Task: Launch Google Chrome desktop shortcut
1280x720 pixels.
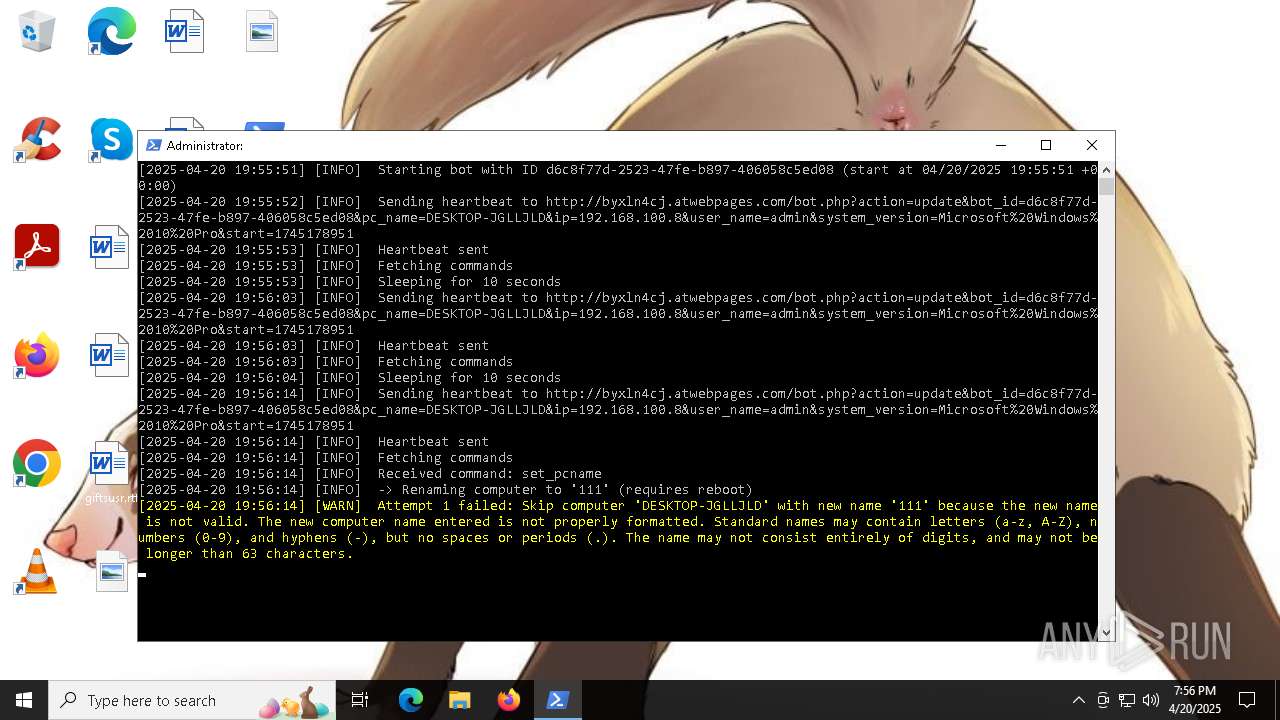Action: click(x=37, y=463)
